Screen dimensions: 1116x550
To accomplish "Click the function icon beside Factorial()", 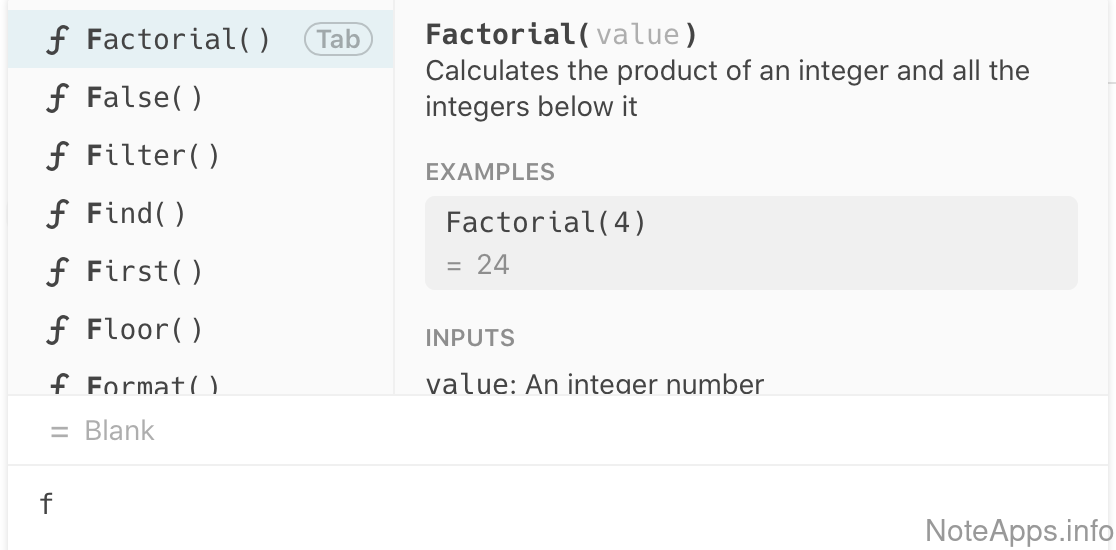I will [x=58, y=41].
